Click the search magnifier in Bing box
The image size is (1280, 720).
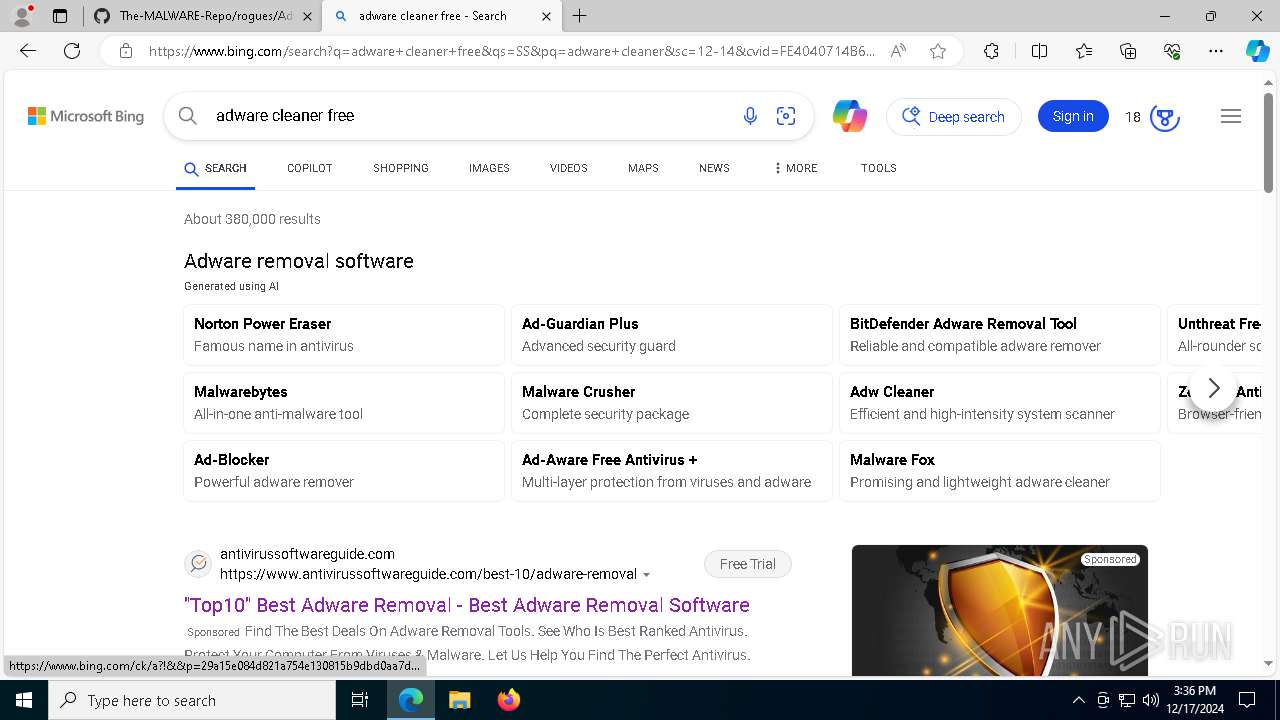tap(187, 116)
